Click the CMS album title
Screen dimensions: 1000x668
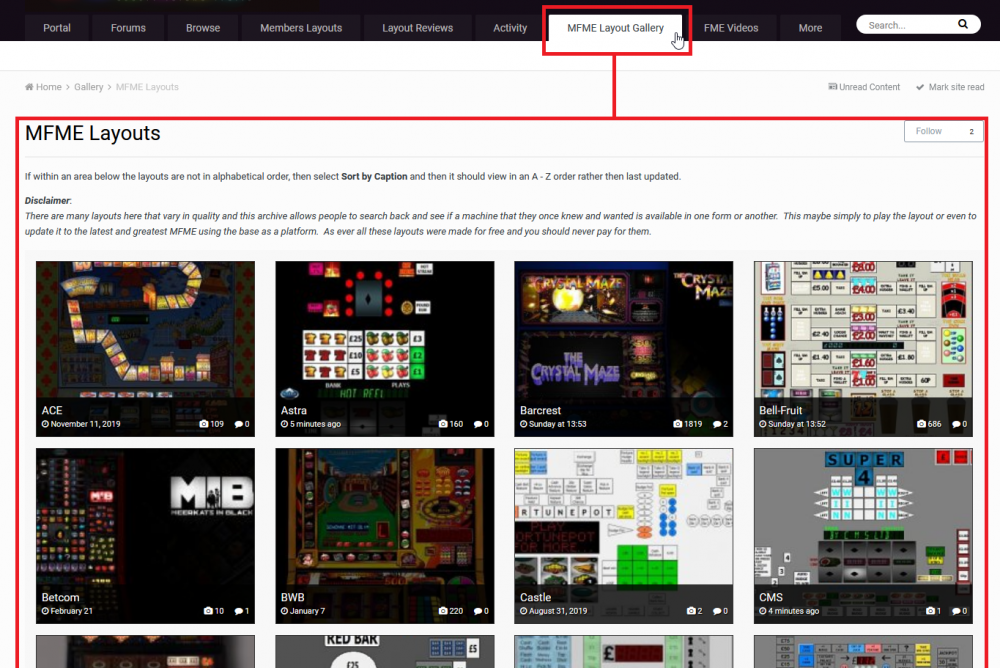click(x=770, y=597)
